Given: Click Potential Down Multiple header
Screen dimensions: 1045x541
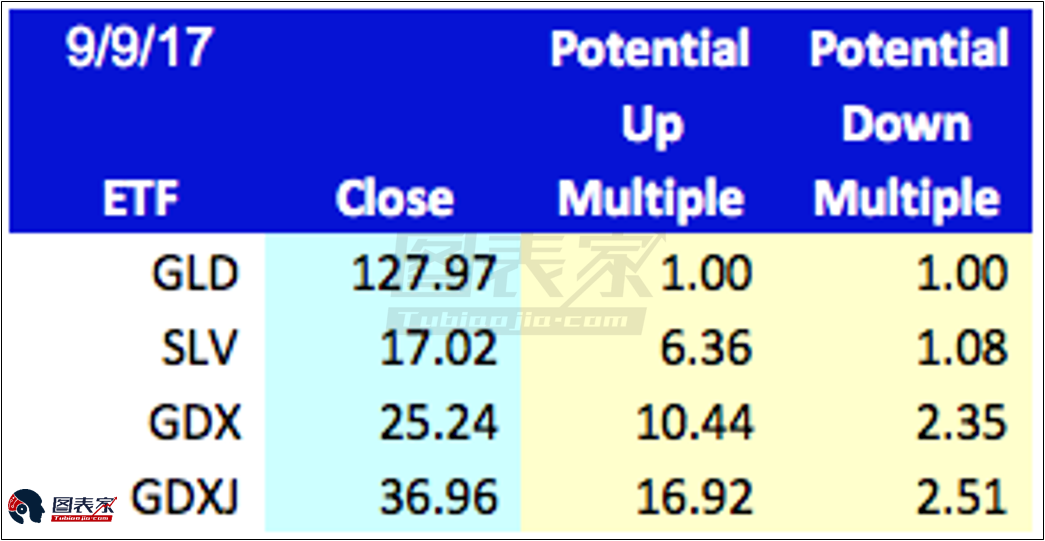Looking at the screenshot, I should pos(908,124).
